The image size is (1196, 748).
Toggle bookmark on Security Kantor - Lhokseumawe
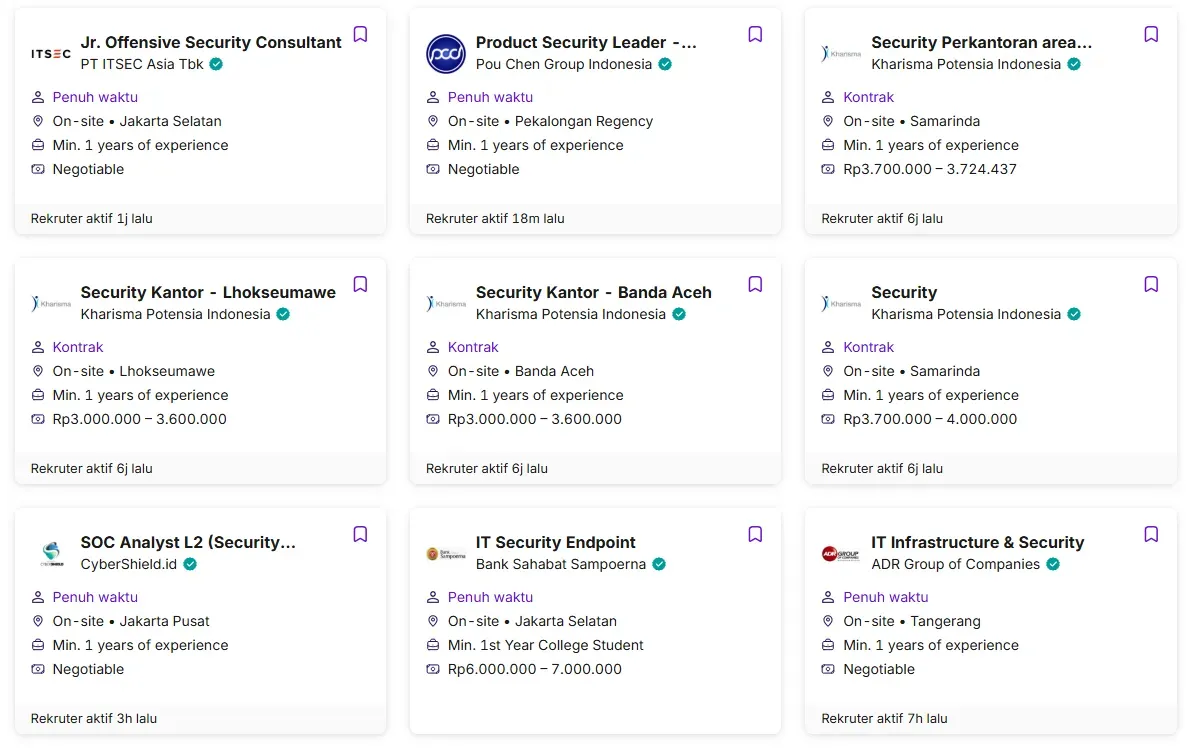coord(360,284)
